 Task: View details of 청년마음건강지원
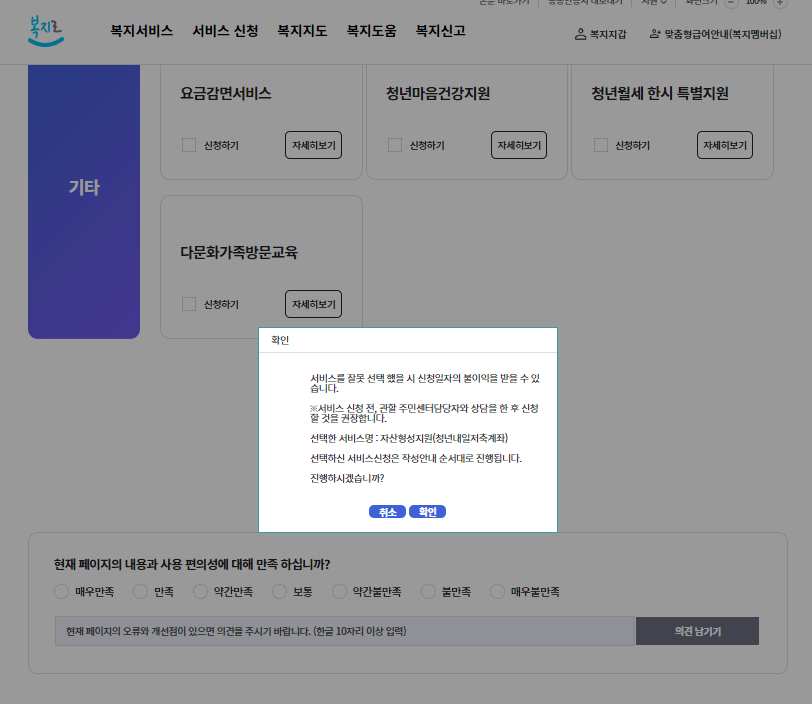519,145
